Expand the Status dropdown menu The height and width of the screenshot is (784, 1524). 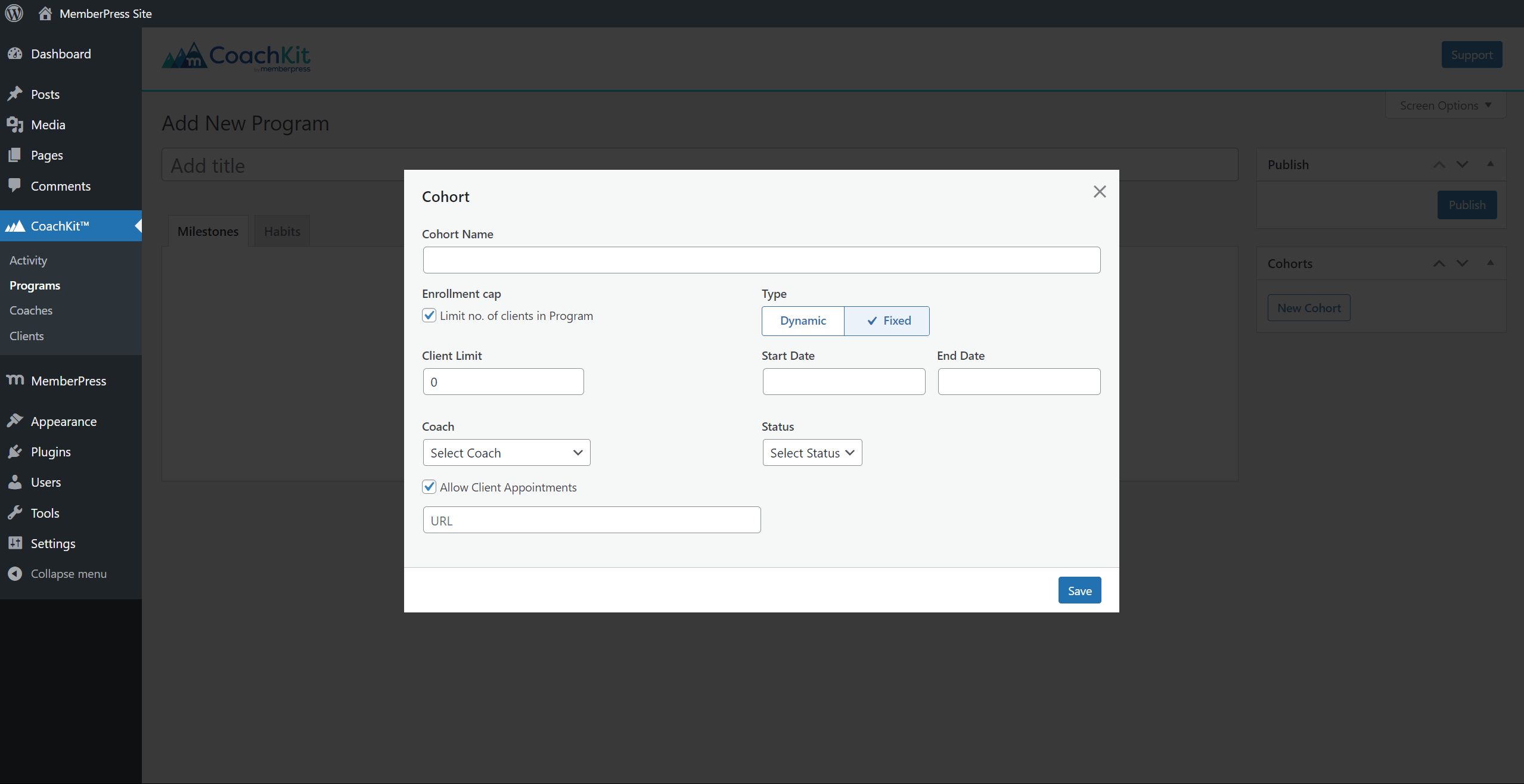click(810, 452)
